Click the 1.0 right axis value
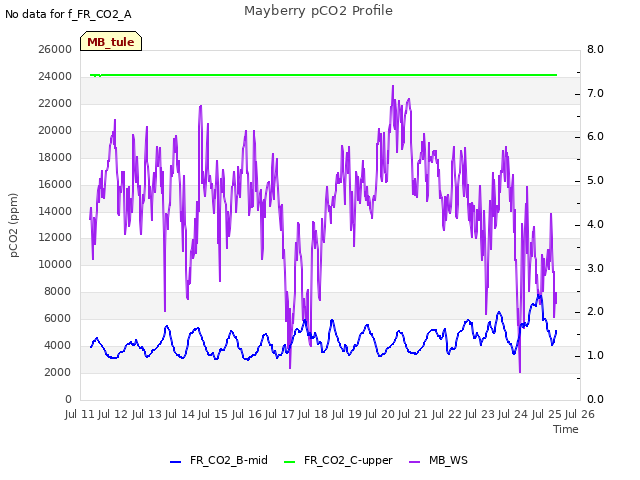 click(595, 356)
